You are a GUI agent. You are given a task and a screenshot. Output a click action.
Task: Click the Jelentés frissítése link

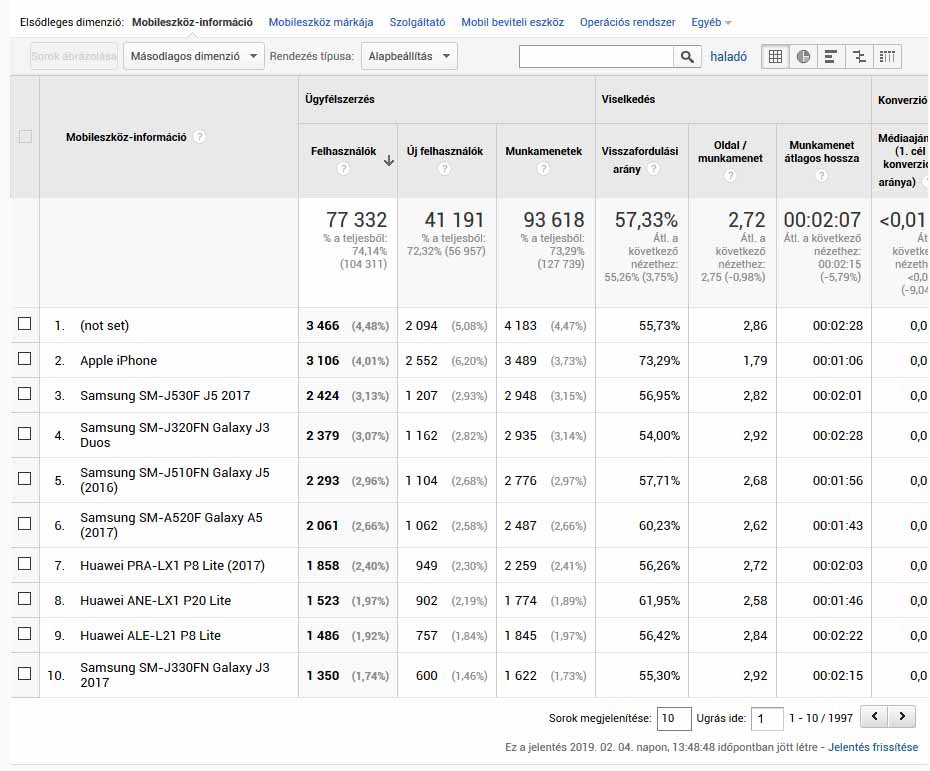[872, 745]
